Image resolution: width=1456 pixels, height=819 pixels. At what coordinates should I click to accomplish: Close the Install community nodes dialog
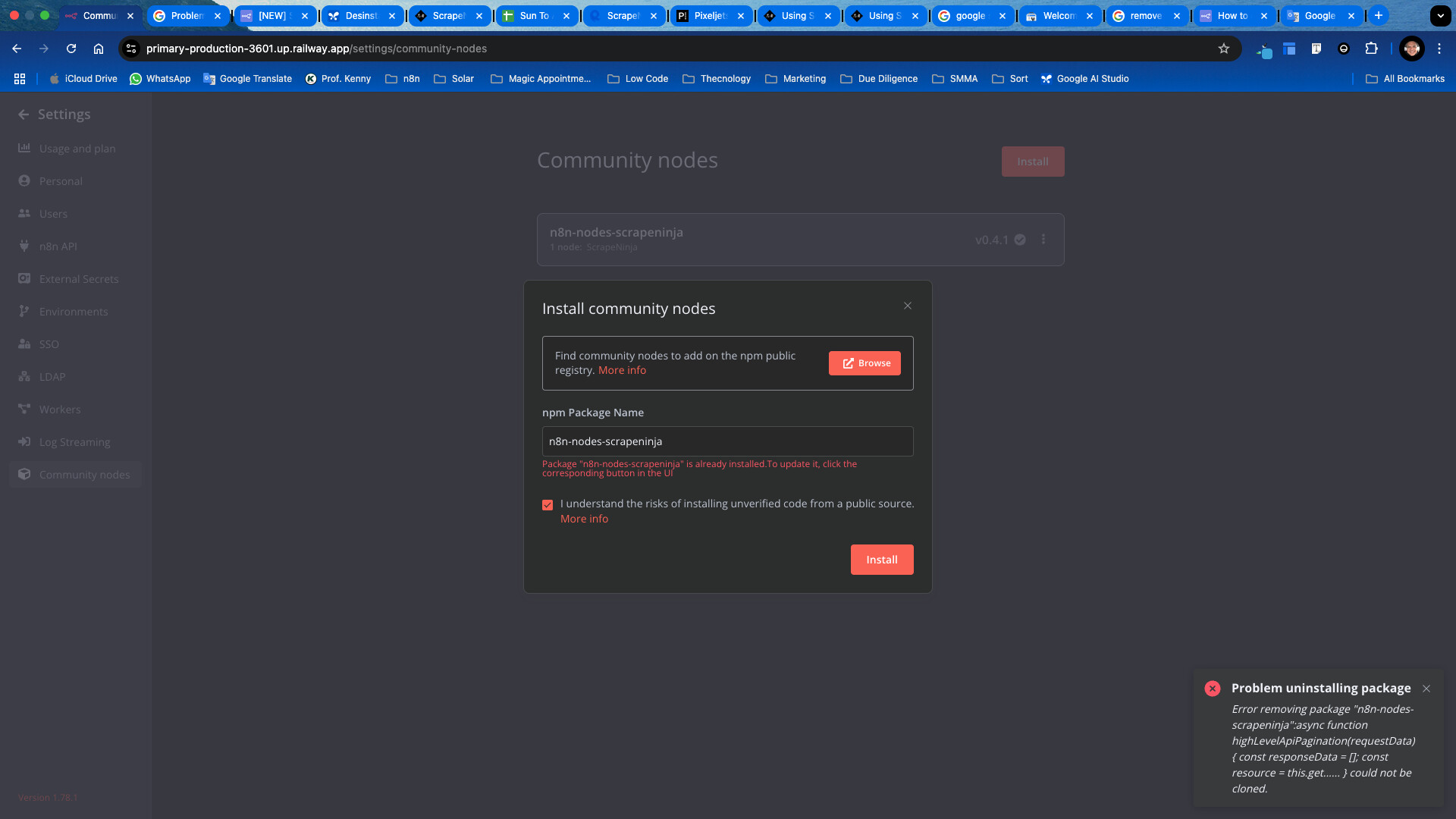tap(908, 306)
